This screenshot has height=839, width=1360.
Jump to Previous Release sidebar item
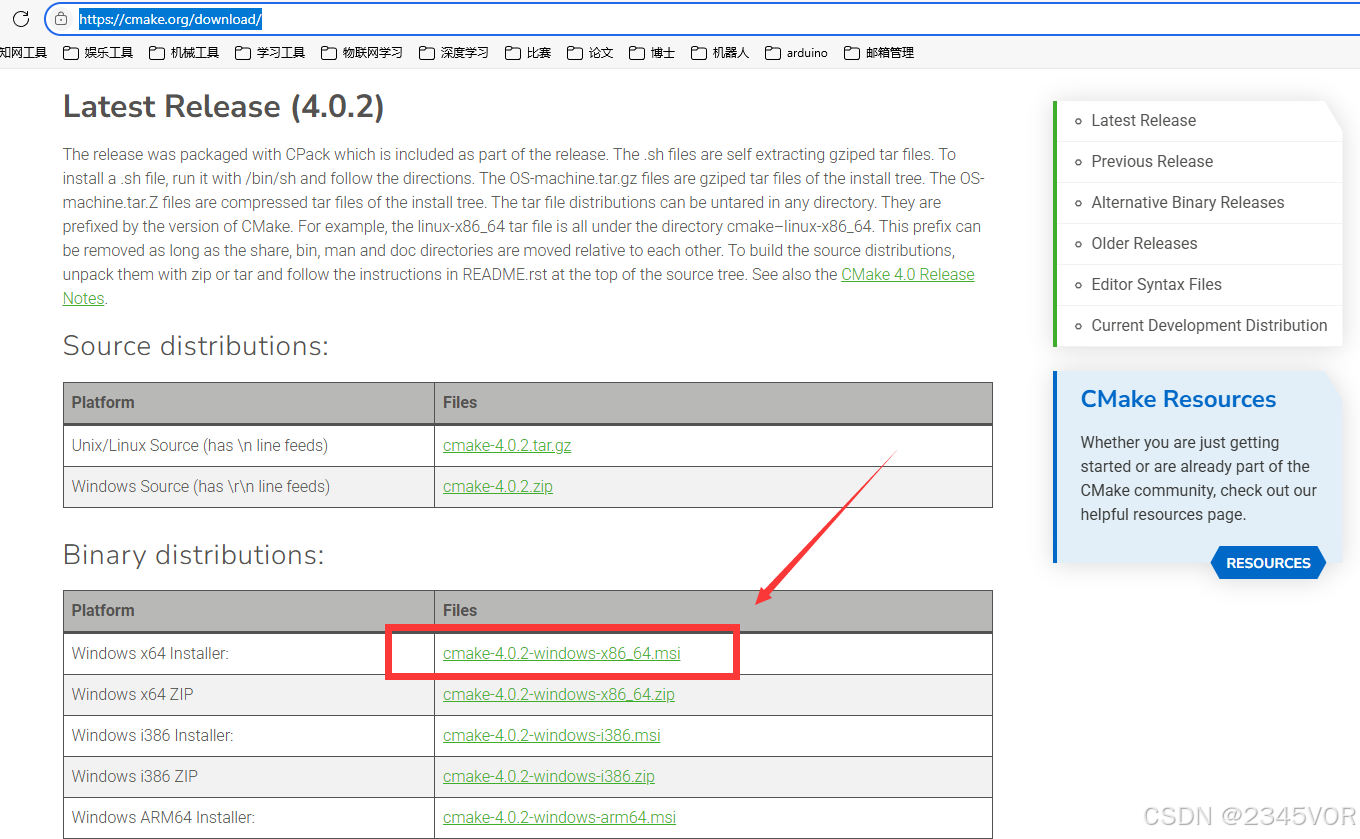click(1152, 161)
